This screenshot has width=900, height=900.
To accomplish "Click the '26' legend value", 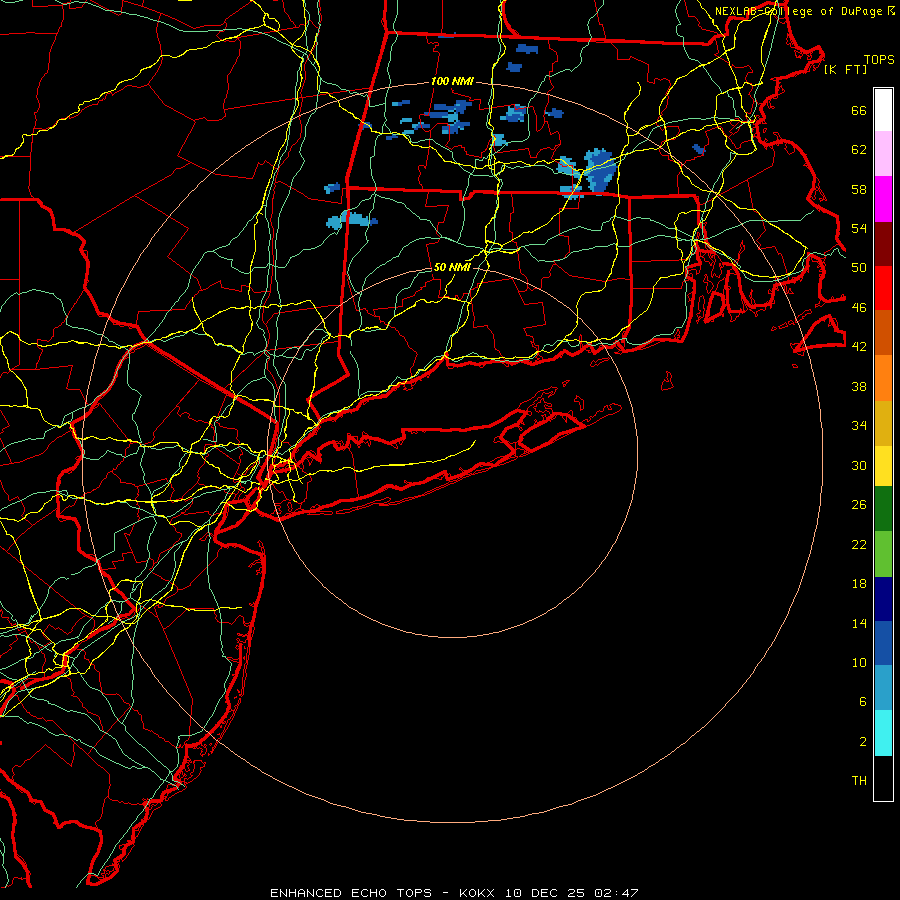I will (x=859, y=505).
